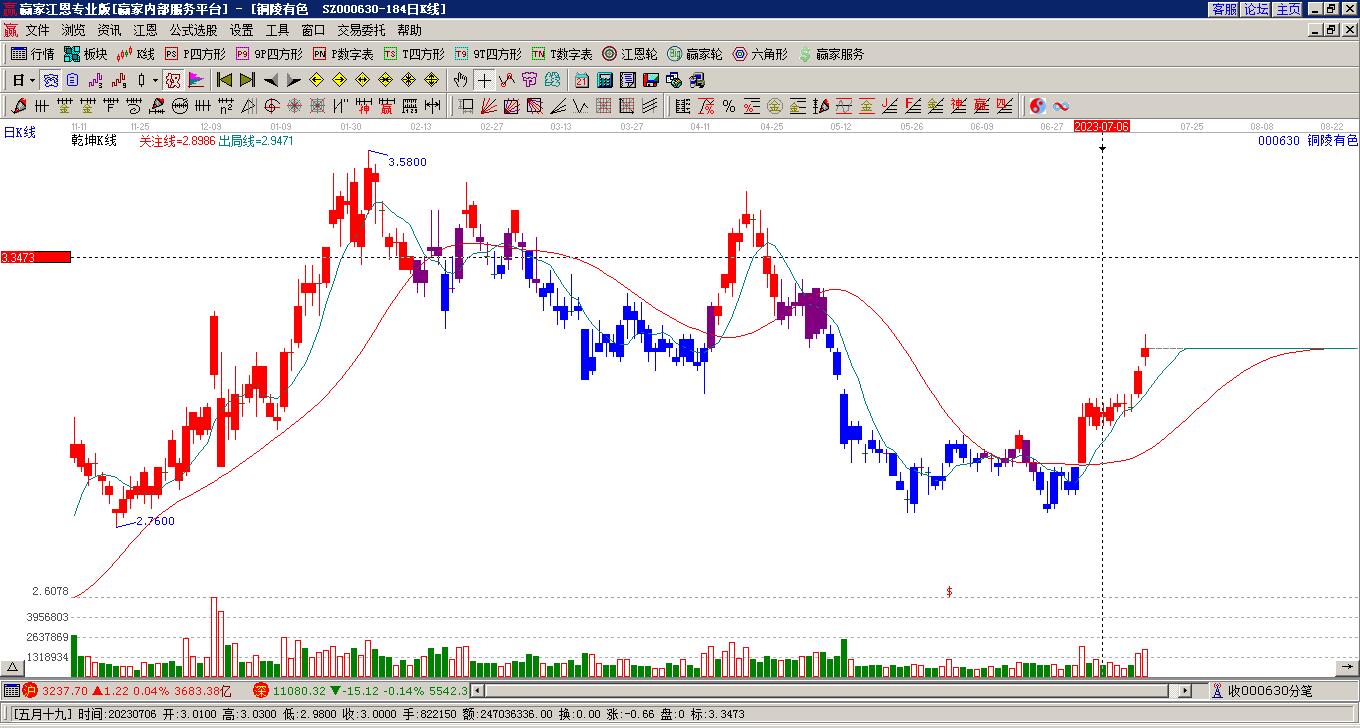Open the 六角形 hexagon tool
This screenshot has height=728, width=1360.
pyautogui.click(x=760, y=54)
